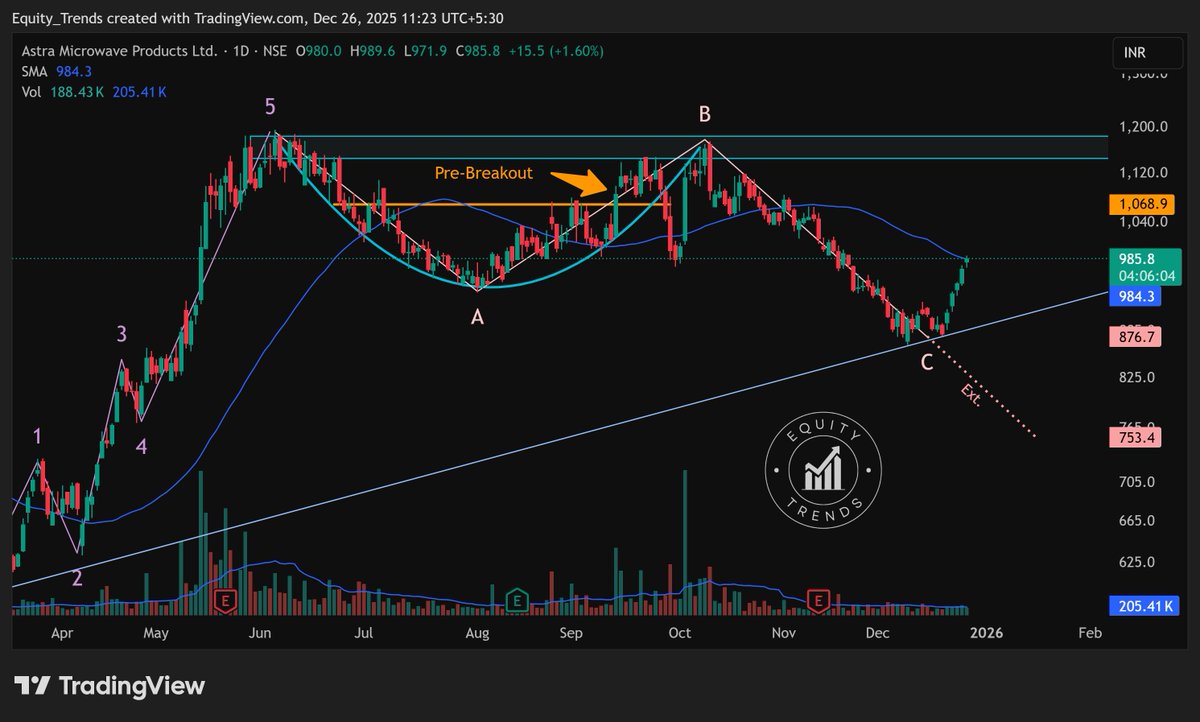Click the TradingView logo at the bottom left
The image size is (1200, 722).
tap(110, 686)
